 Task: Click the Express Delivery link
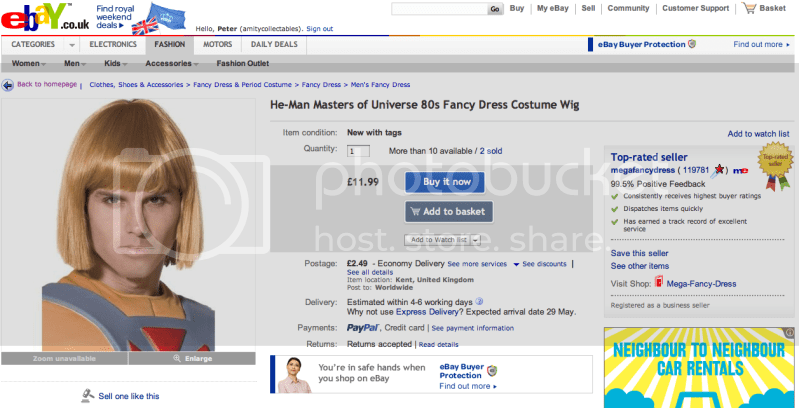(x=429, y=312)
